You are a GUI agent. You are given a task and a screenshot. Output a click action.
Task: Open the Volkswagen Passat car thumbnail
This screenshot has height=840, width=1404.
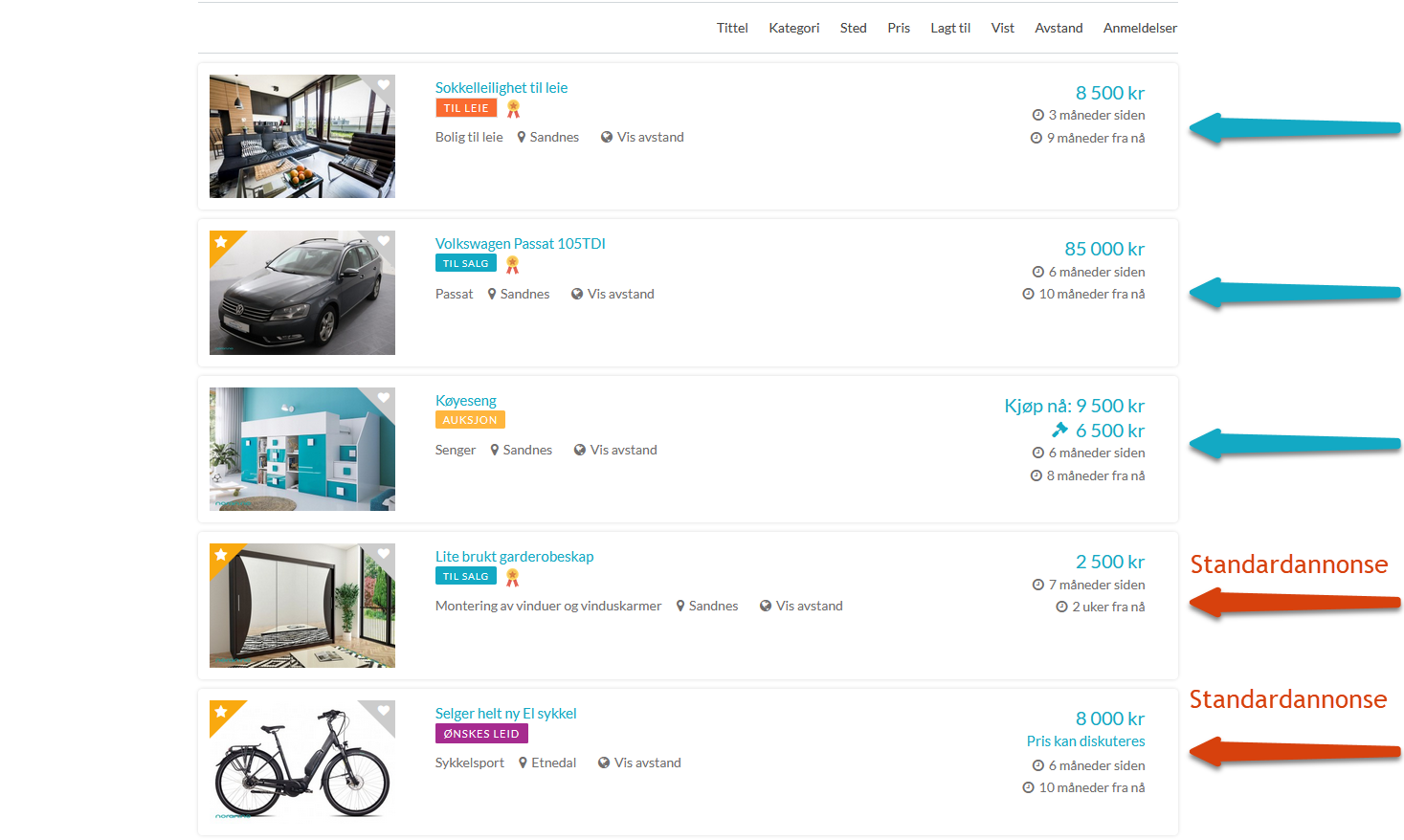click(302, 293)
